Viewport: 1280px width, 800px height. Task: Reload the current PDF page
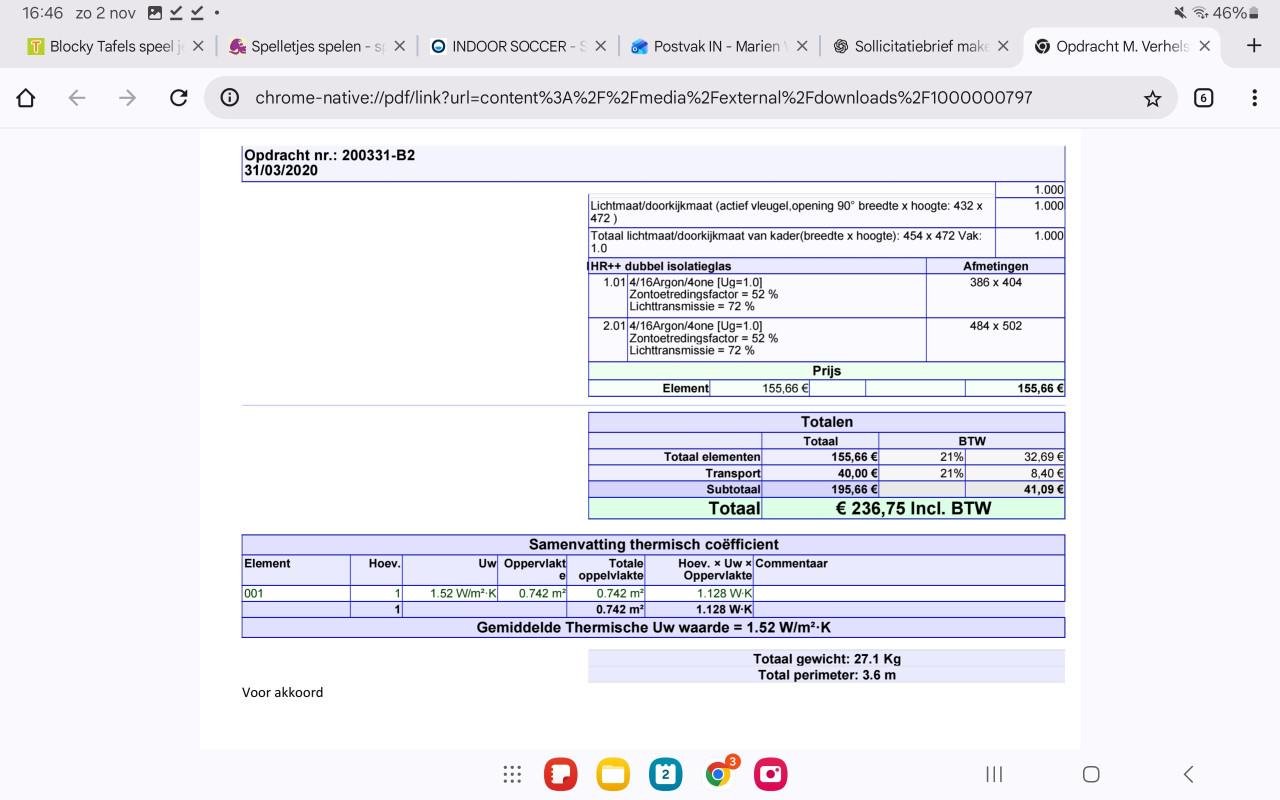click(179, 98)
